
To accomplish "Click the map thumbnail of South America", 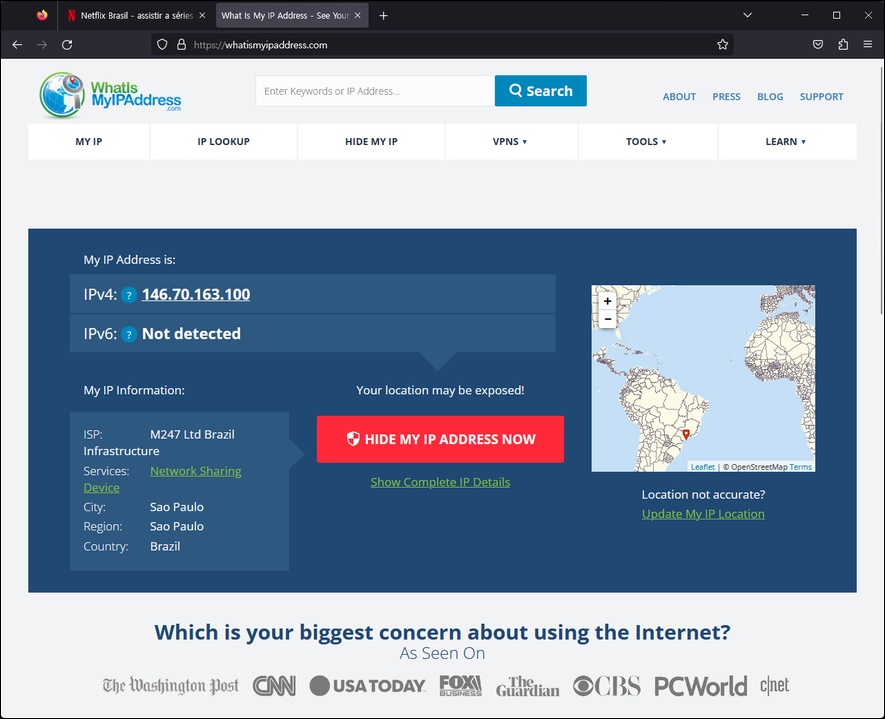I will pos(703,378).
